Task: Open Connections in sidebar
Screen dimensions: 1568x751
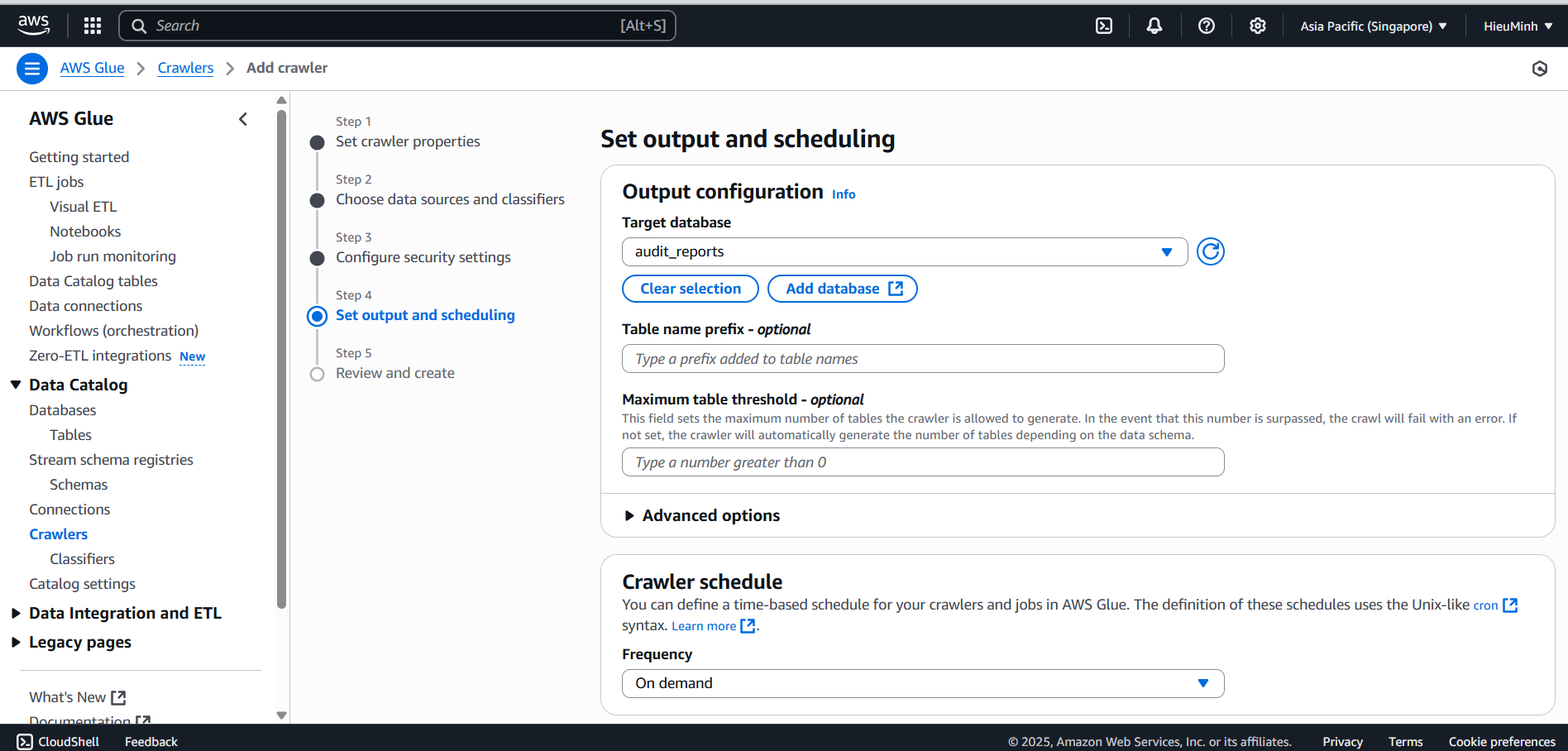Action: (x=69, y=509)
